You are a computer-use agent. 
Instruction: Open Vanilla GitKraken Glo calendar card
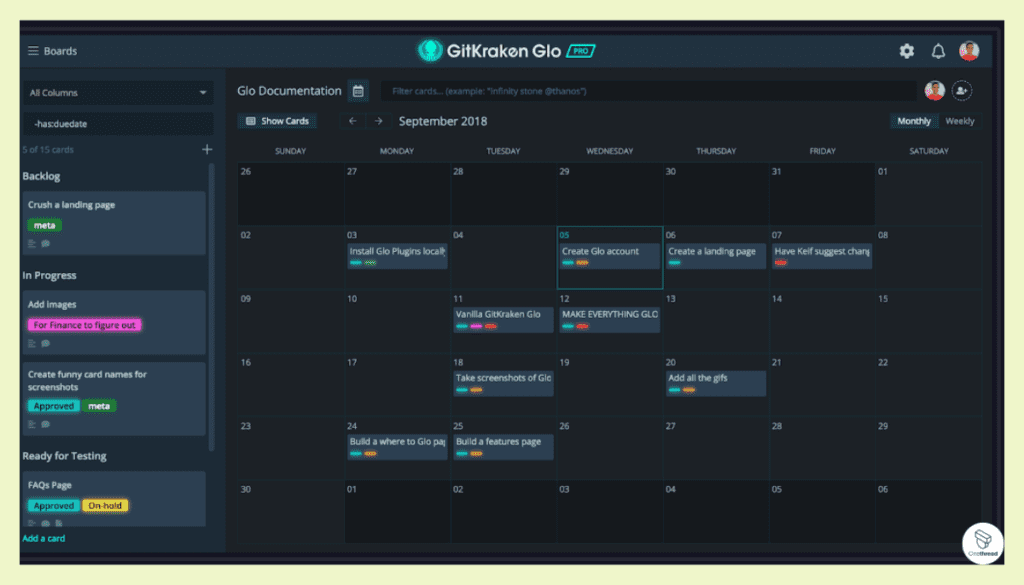coord(504,319)
